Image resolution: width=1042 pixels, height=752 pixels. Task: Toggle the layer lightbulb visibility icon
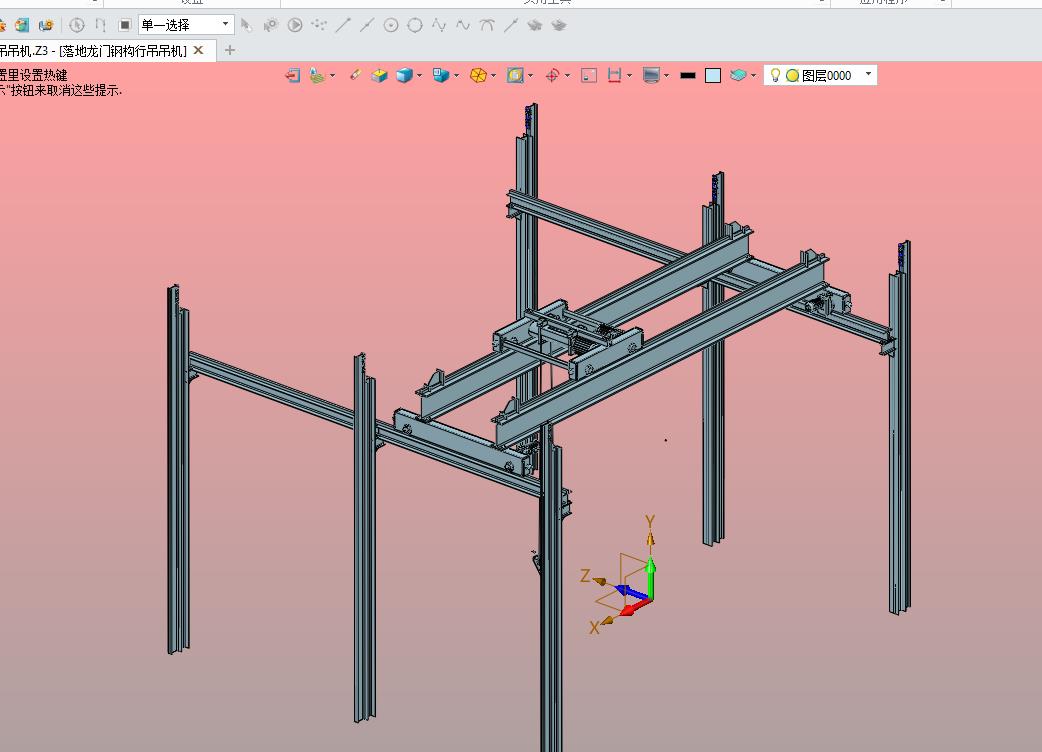(x=775, y=75)
